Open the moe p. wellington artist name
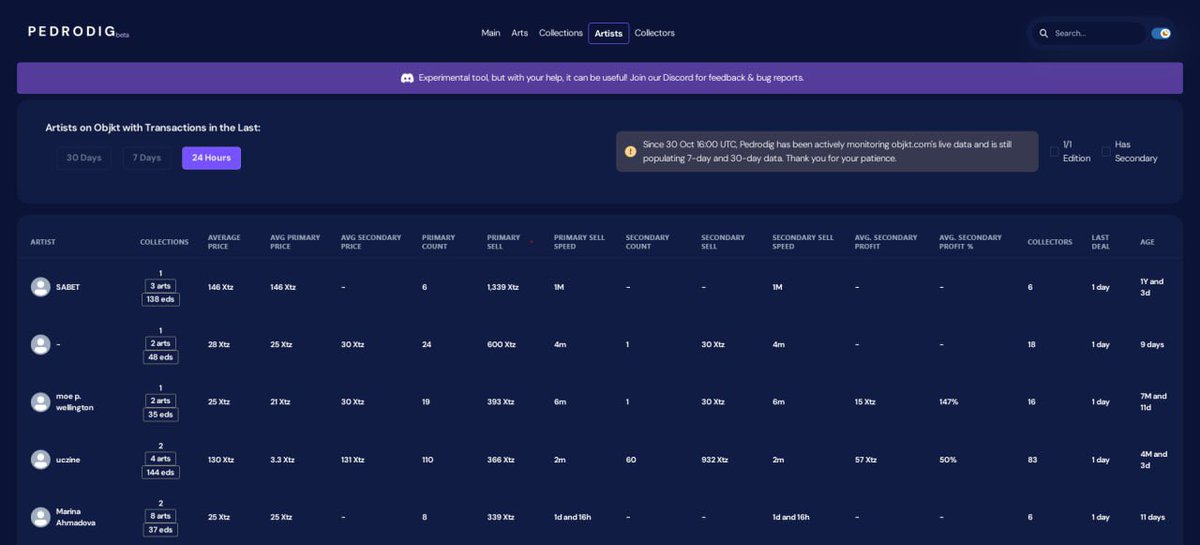The width and height of the screenshot is (1200, 545). [x=75, y=402]
